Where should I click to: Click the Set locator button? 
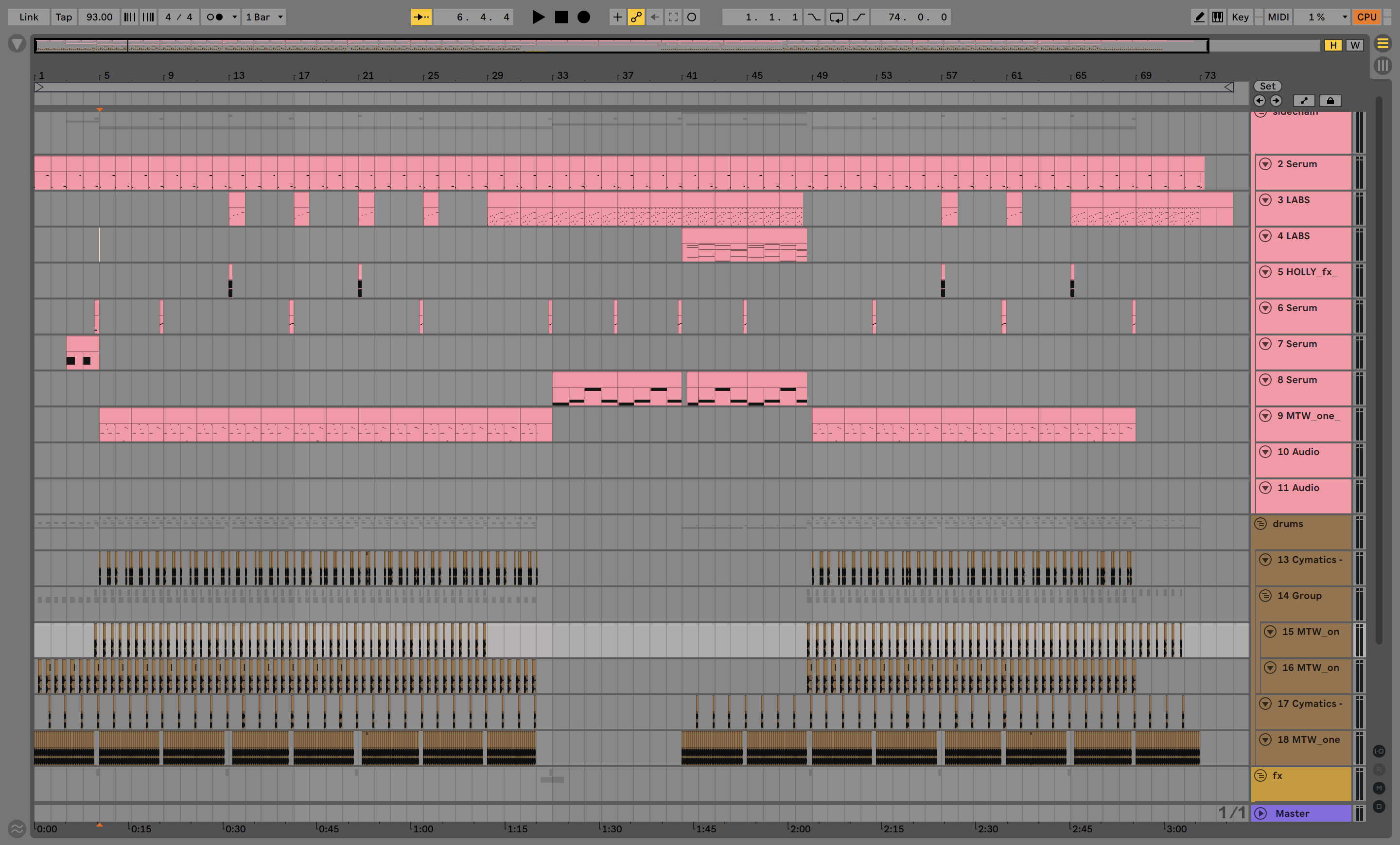tap(1268, 86)
